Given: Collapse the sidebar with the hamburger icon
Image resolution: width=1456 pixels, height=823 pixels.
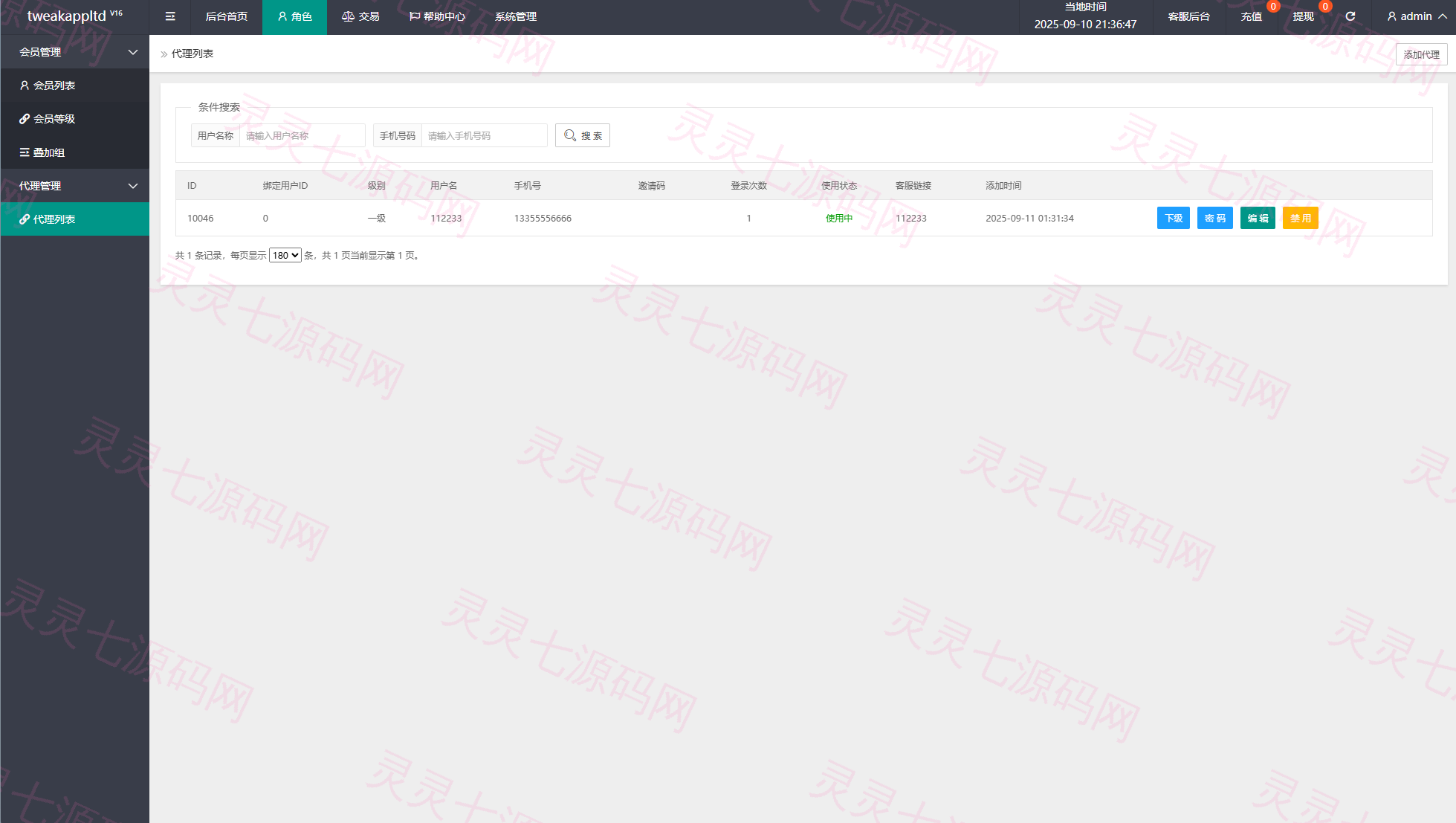Looking at the screenshot, I should click(x=170, y=16).
